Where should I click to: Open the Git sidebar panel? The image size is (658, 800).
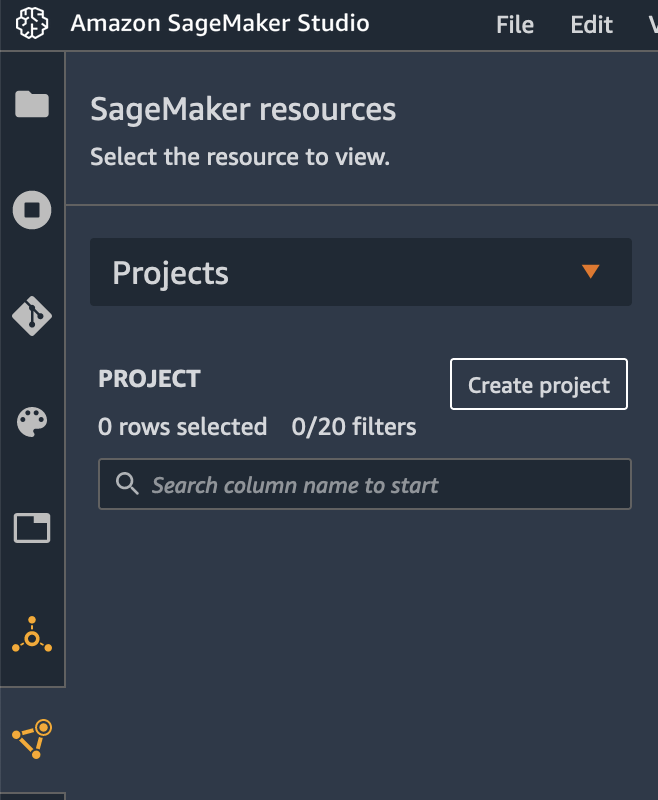[32, 316]
